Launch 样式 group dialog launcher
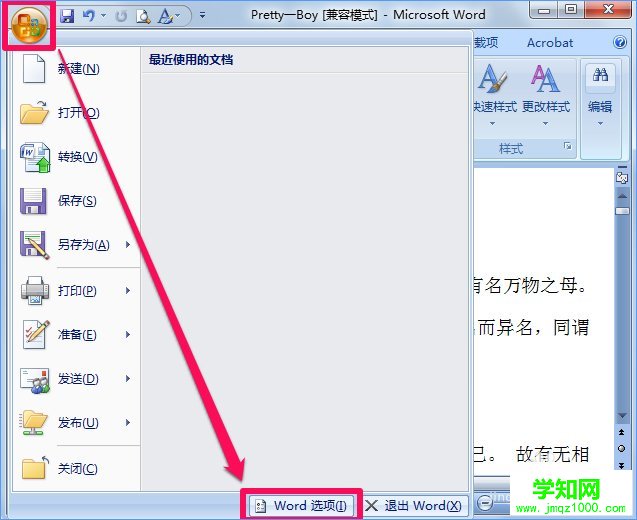Viewport: 637px width, 520px height. [x=568, y=146]
